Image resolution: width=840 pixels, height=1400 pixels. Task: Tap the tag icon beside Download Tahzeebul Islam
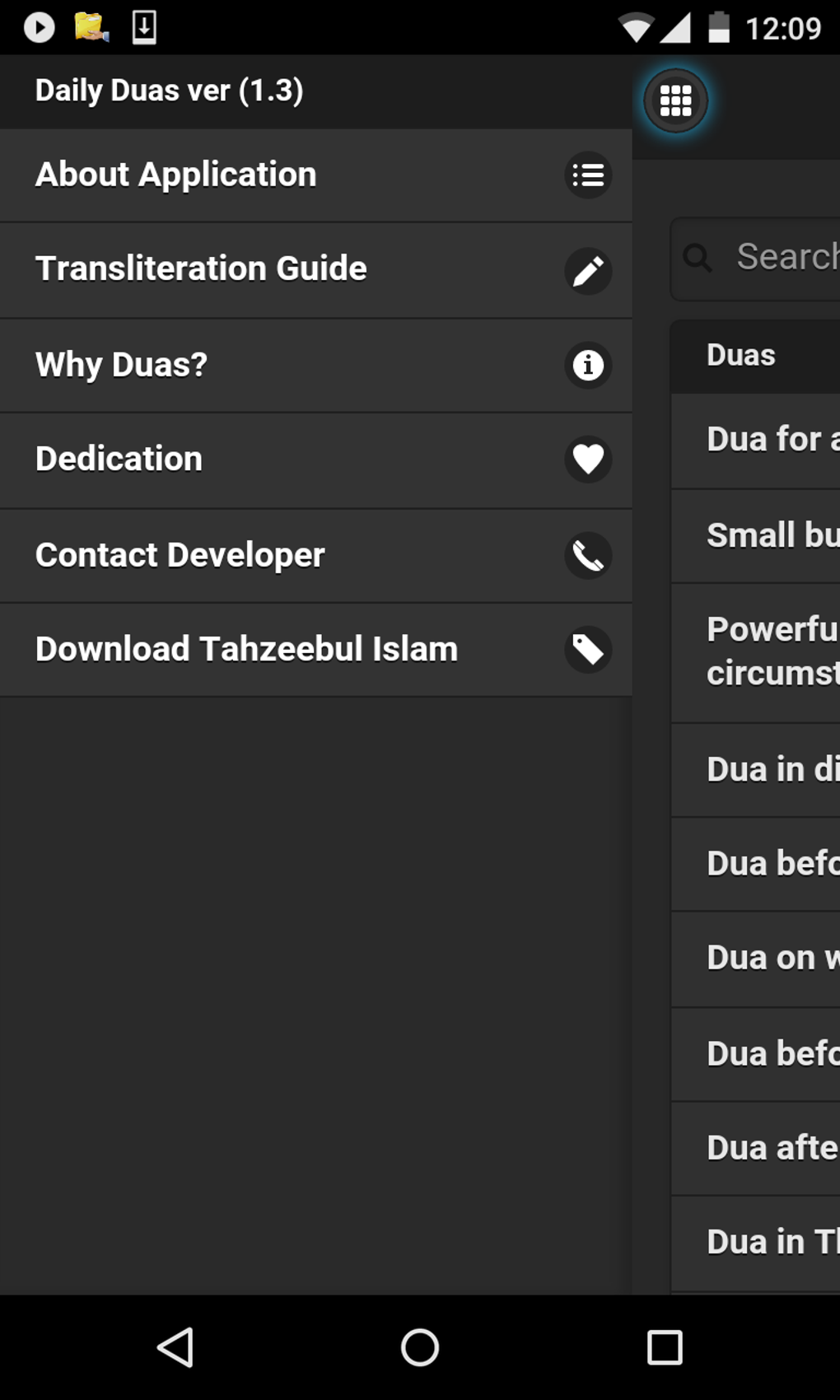coord(588,650)
